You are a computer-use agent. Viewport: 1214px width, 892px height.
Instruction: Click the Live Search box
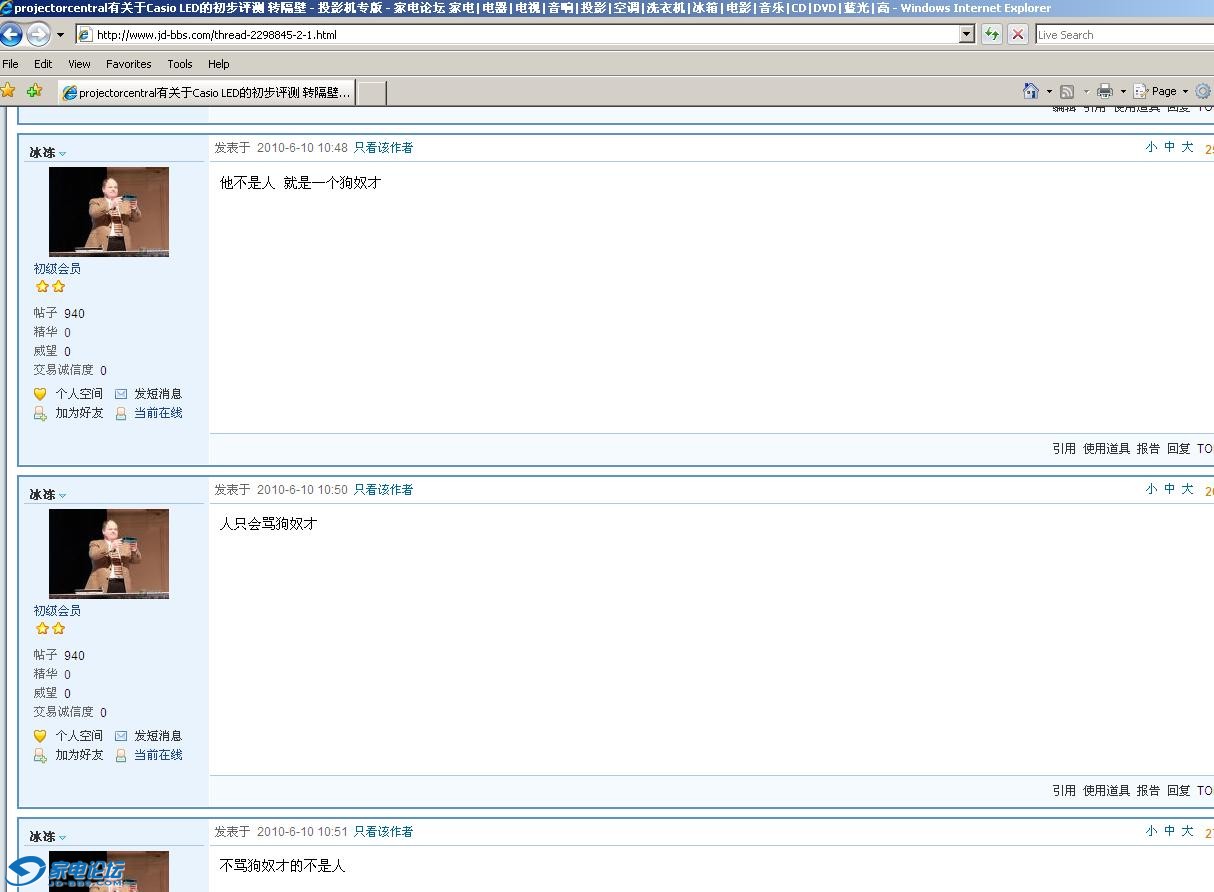pos(1125,35)
